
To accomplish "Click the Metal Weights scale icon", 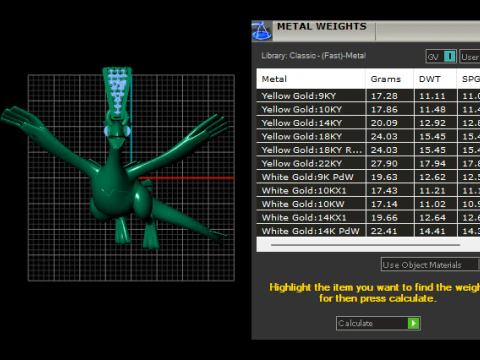I will pyautogui.click(x=262, y=31).
